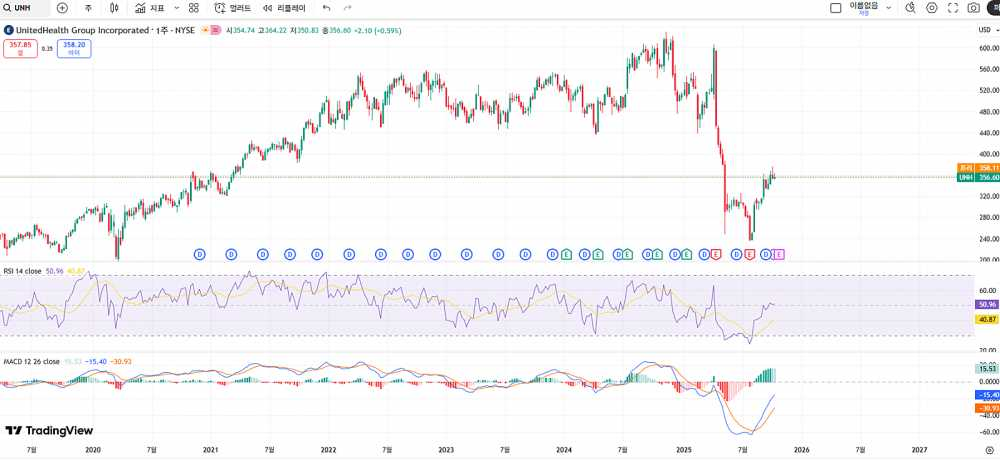This screenshot has height=460, width=1000.
Task: Redo the chart action
Action: [x=348, y=8]
